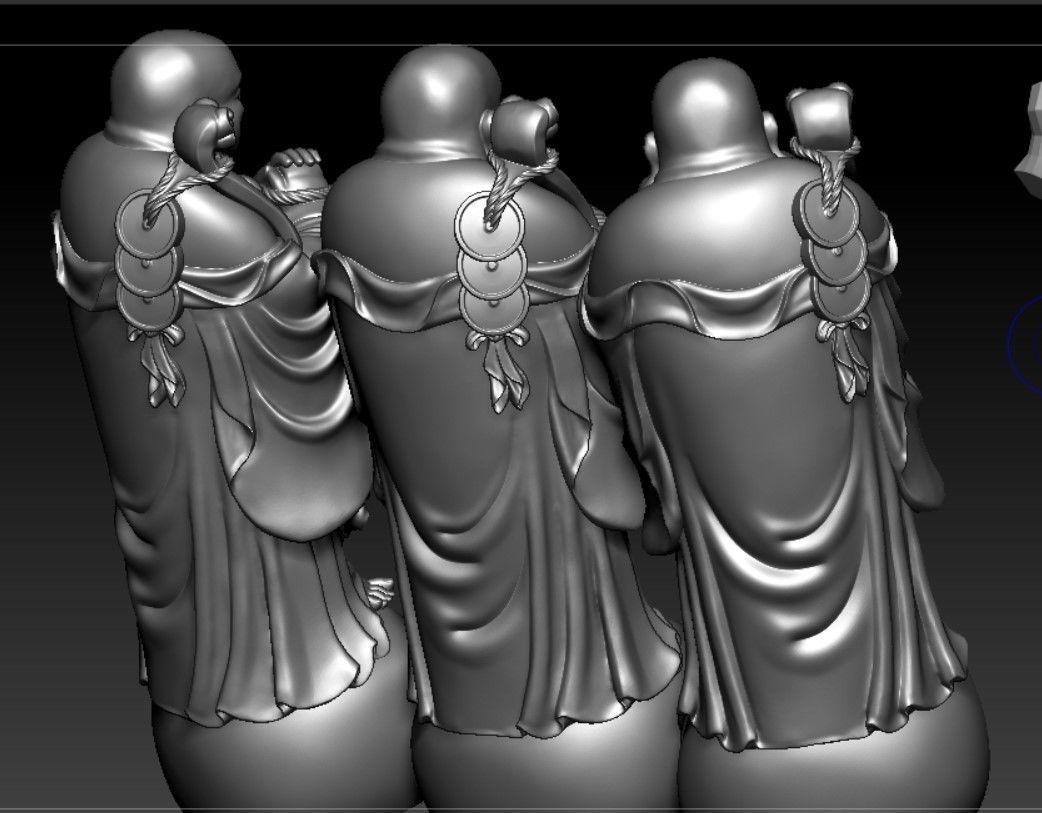Viewport: 1042px width, 813px height.
Task: Click the ribbon tassel on left statue
Action: point(159,364)
